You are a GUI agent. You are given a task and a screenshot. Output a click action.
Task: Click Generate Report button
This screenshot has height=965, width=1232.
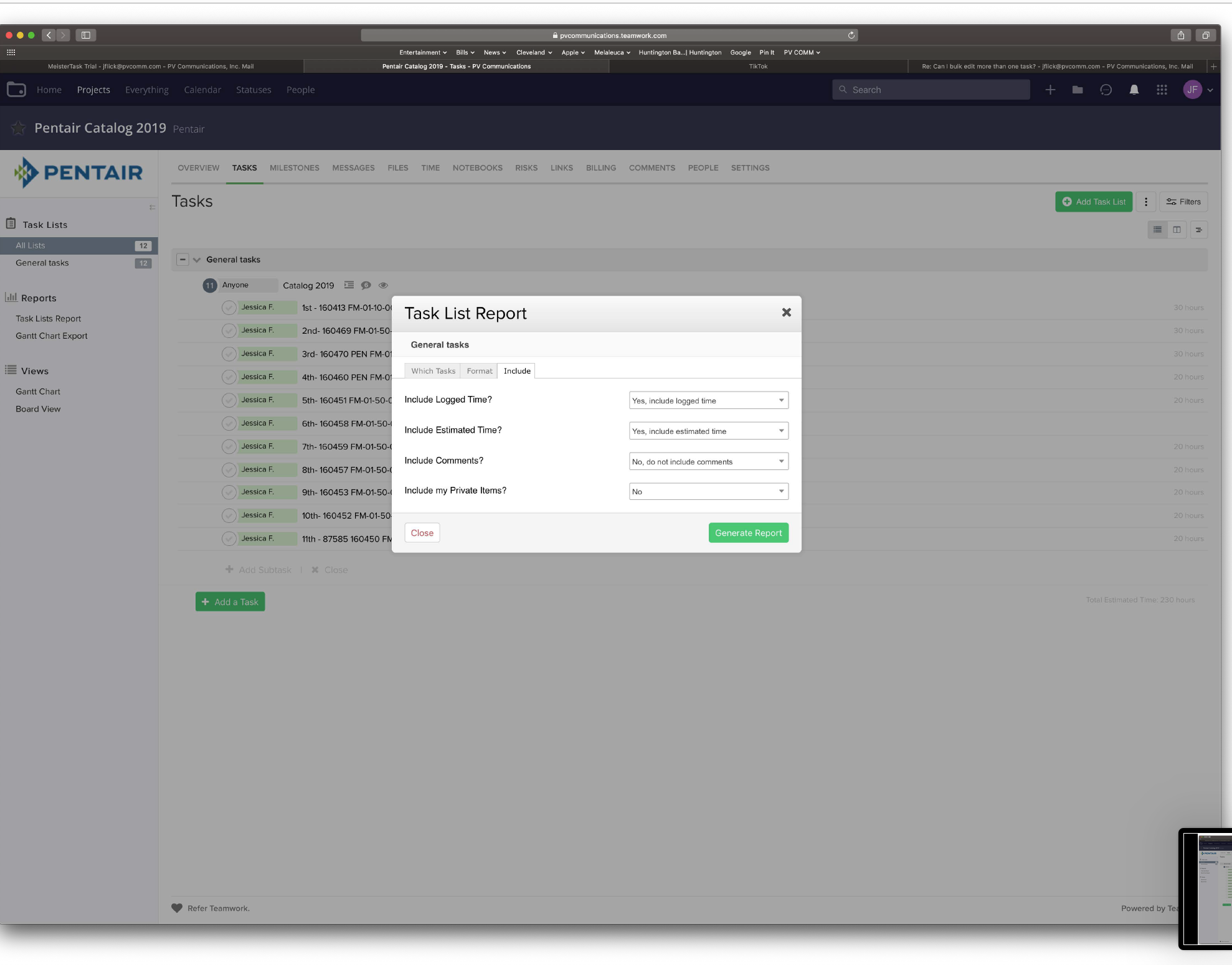(749, 533)
